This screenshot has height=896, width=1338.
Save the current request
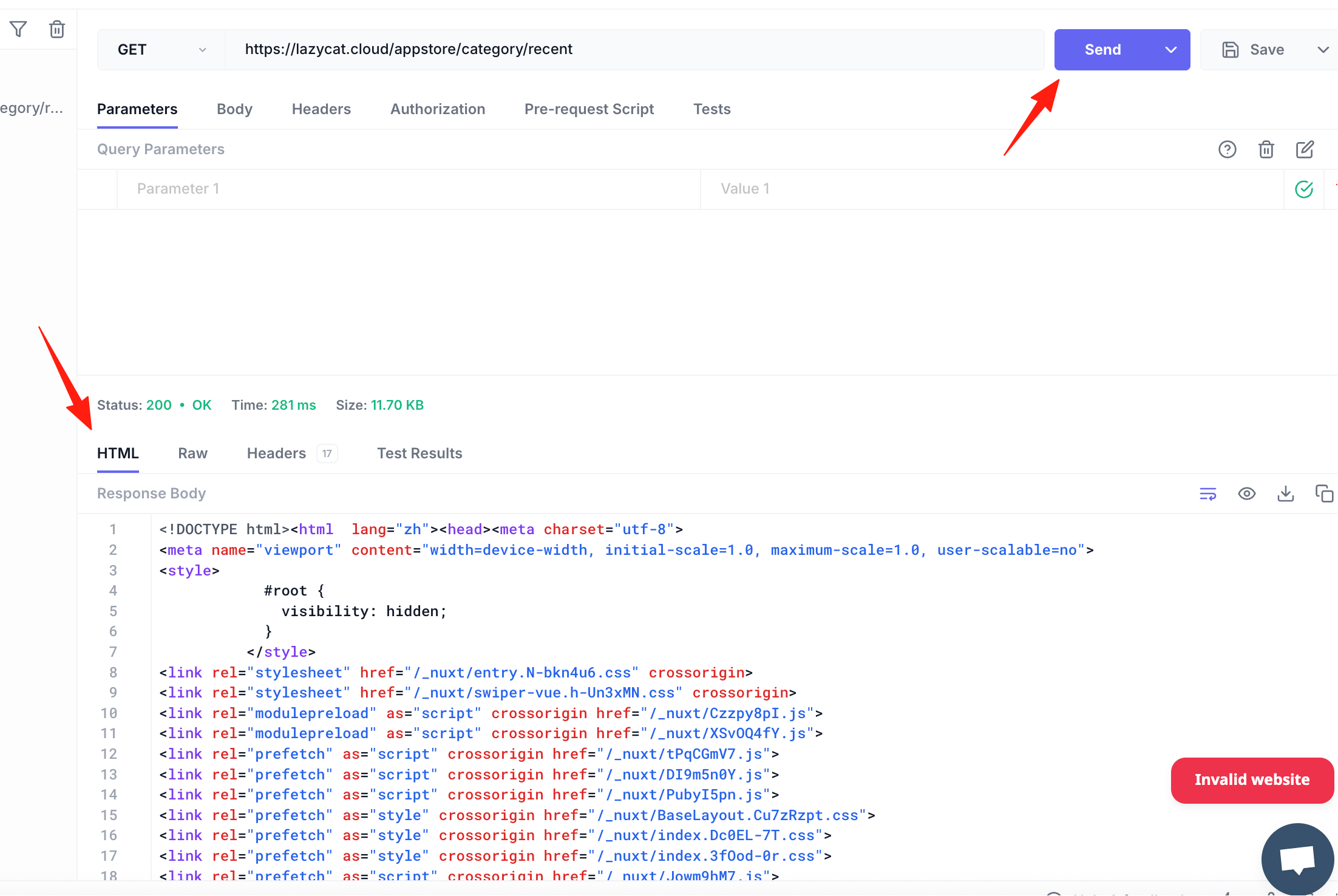pos(1253,50)
